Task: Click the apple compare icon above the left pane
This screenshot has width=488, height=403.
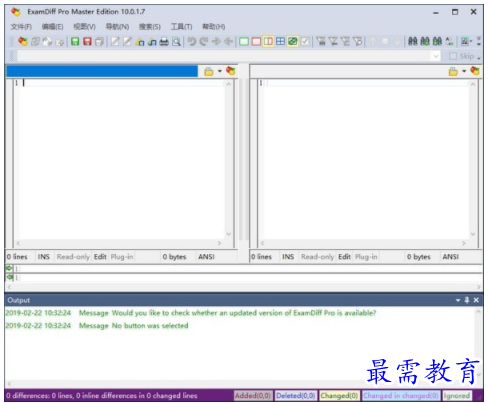Action: 231,71
